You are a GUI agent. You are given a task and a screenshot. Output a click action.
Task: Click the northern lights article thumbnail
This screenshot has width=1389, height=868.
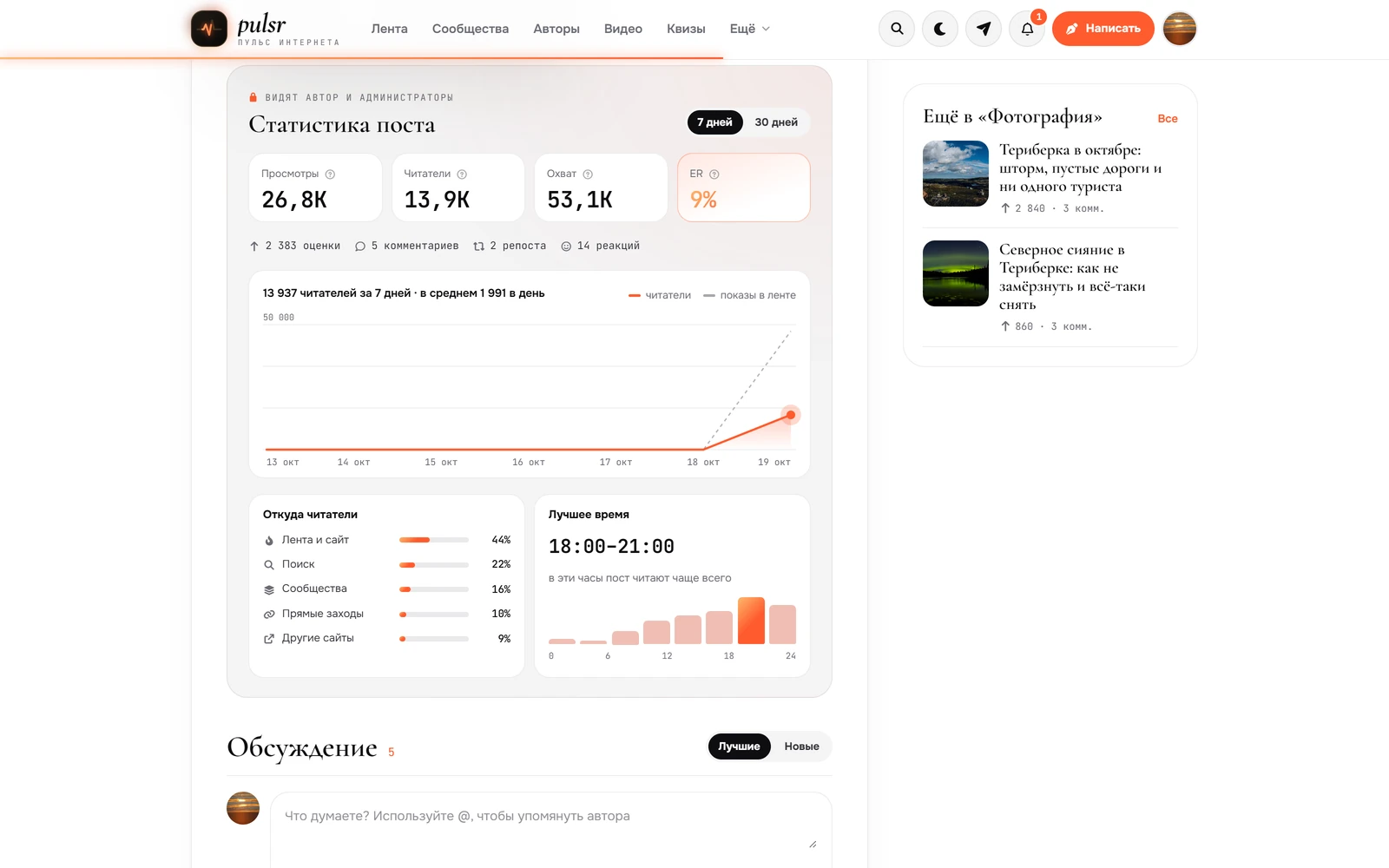click(x=956, y=273)
